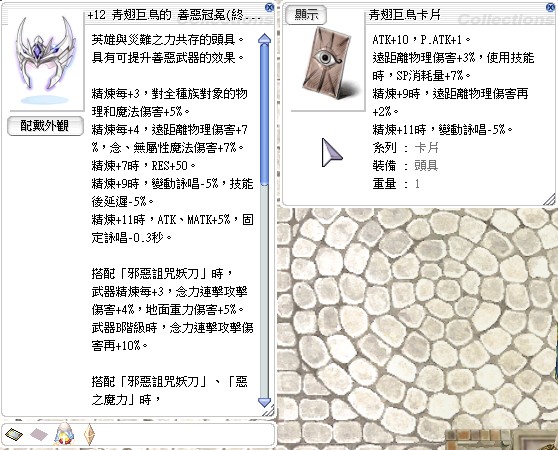Click the line 害再+10%
The image size is (558, 450).
(x=120, y=346)
